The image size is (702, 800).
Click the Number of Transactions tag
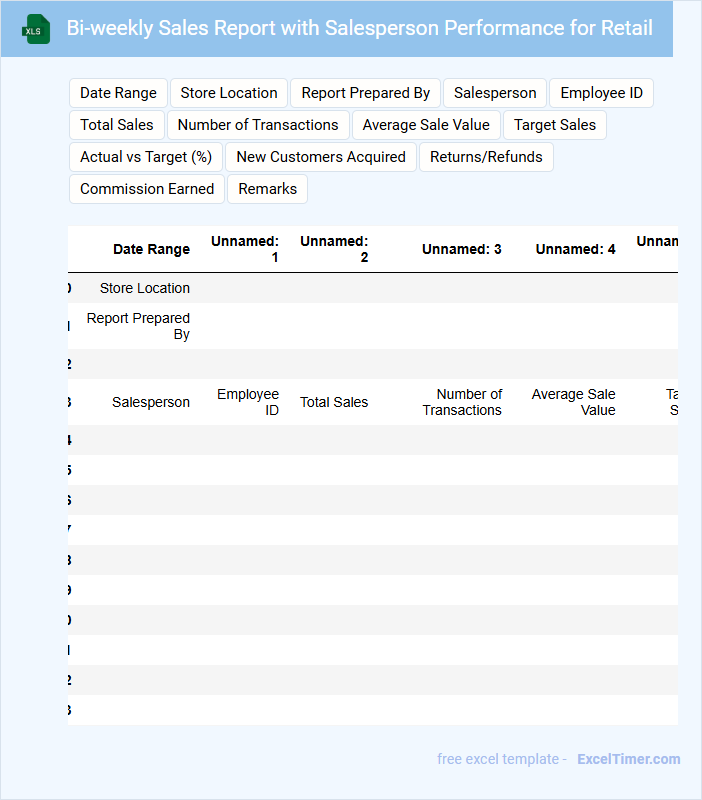point(258,125)
